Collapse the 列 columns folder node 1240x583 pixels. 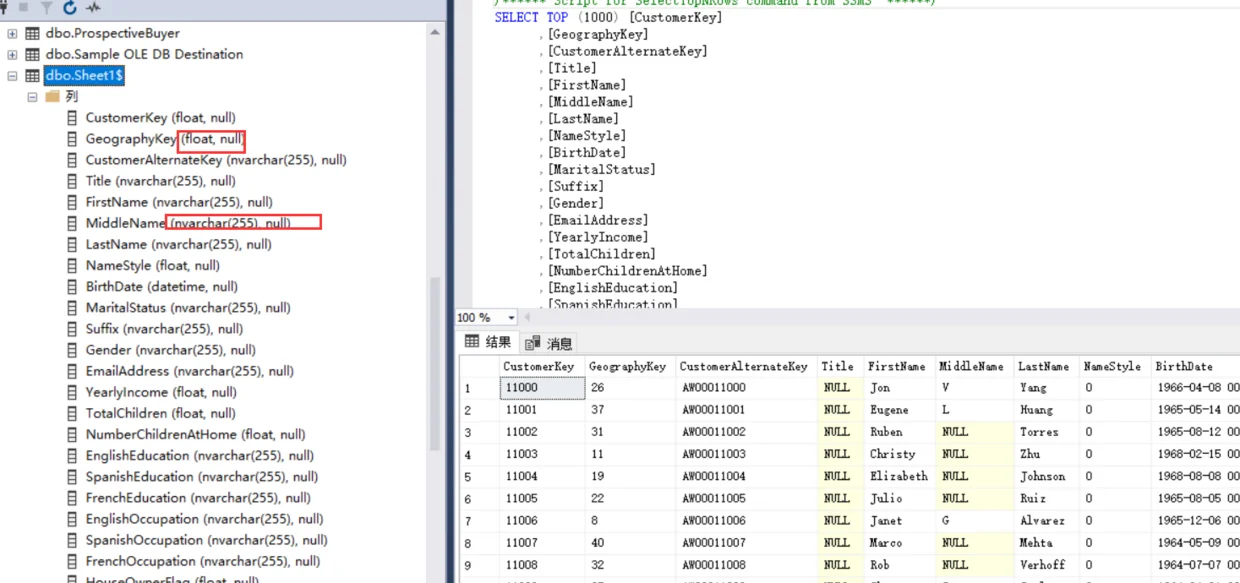coord(32,97)
